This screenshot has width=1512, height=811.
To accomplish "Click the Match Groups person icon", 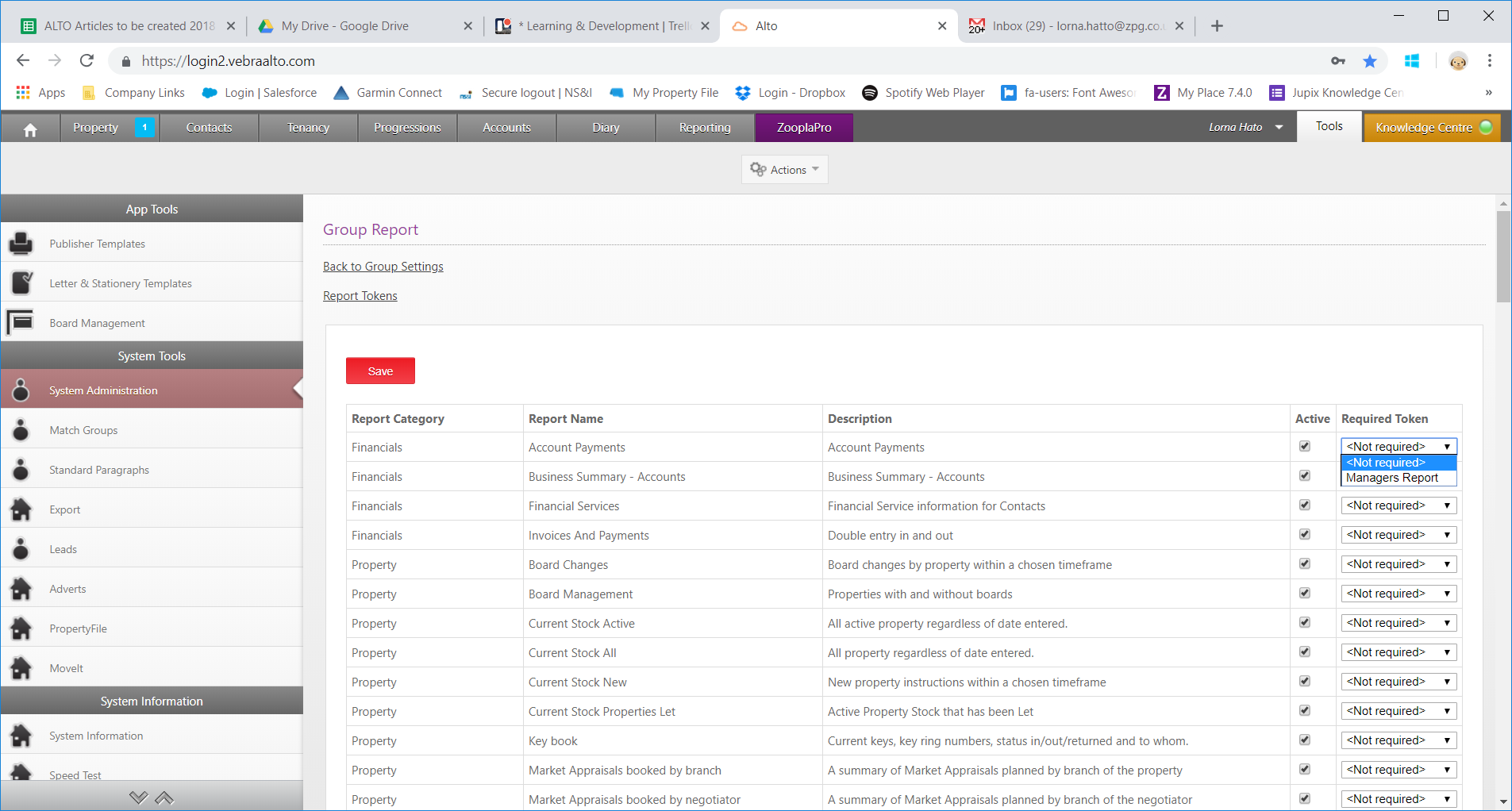I will pos(21,429).
